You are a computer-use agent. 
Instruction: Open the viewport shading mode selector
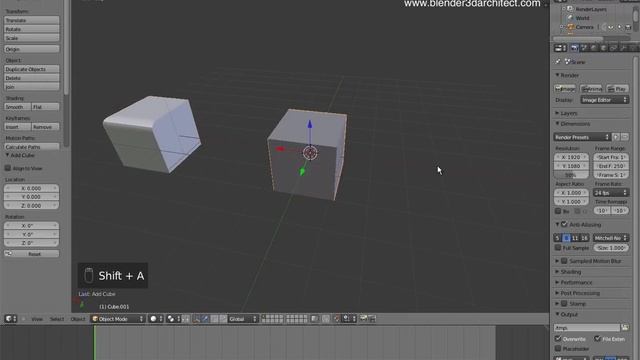156,319
